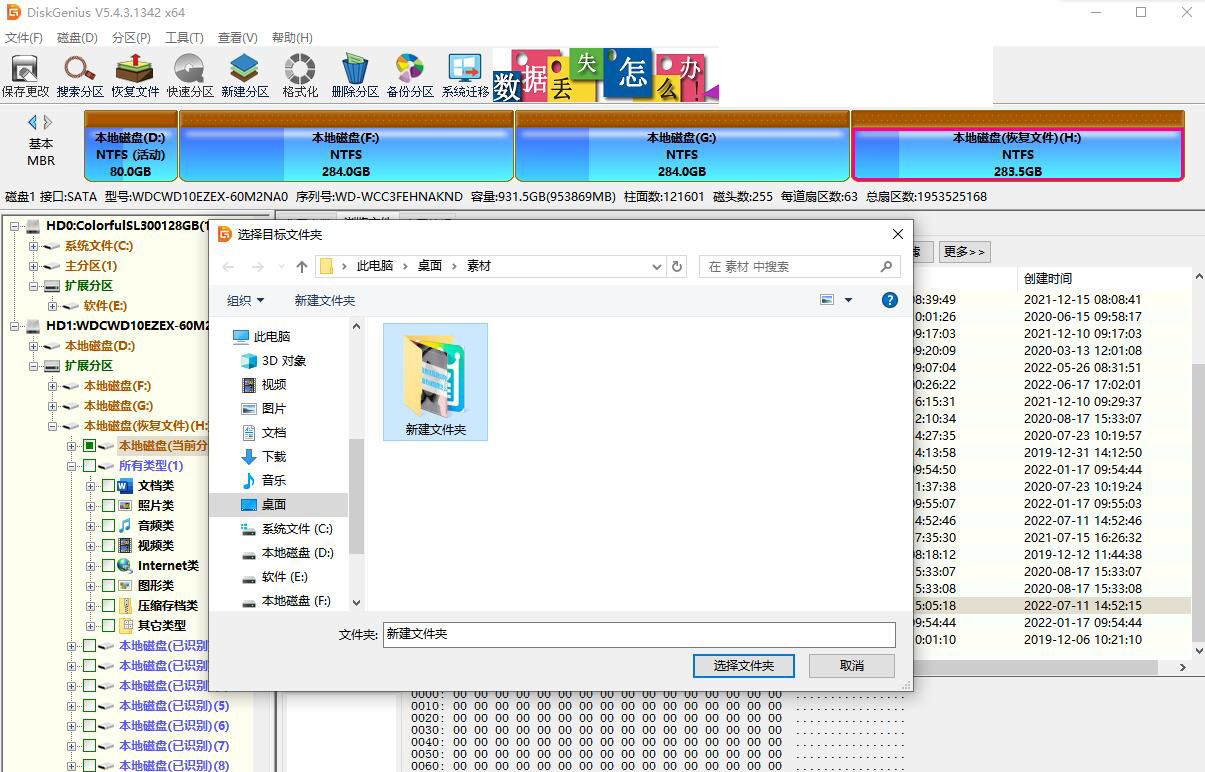
Task: Select 音乐 in the navigation pane
Action: 265,481
